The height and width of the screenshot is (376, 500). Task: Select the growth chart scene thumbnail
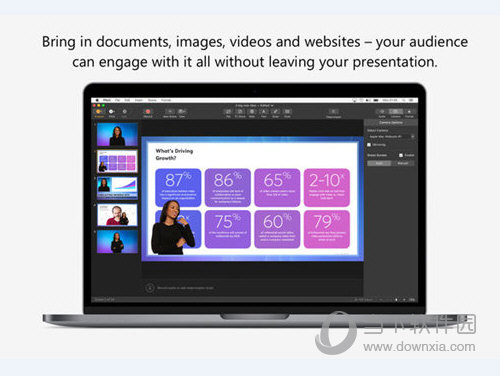(x=117, y=188)
